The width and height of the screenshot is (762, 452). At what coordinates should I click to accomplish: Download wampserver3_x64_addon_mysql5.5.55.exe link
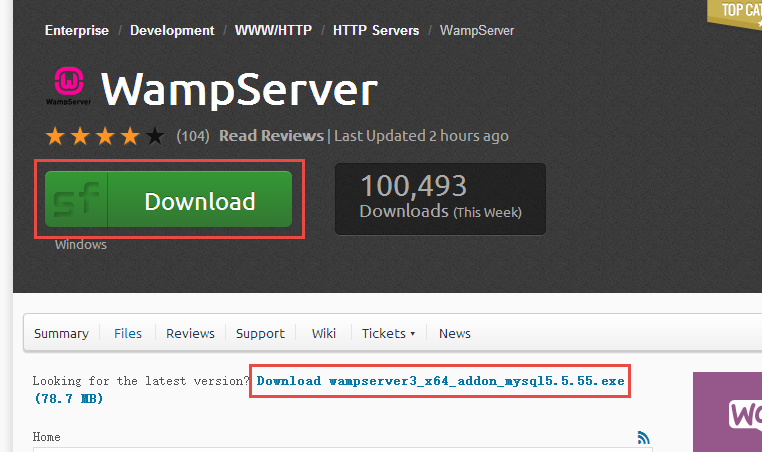pyautogui.click(x=440, y=381)
